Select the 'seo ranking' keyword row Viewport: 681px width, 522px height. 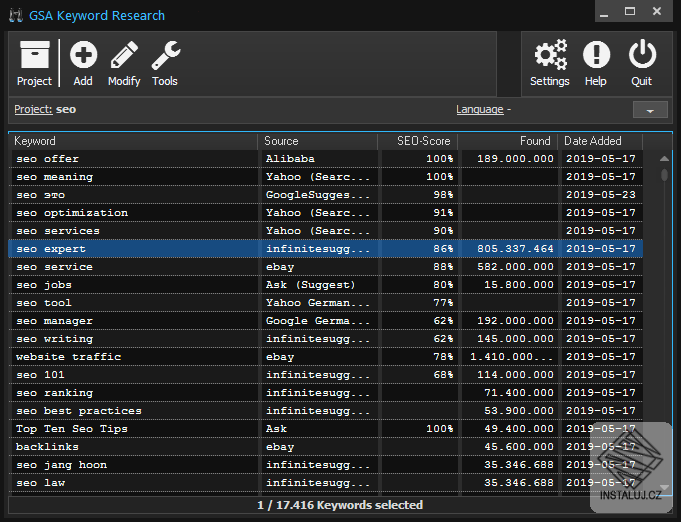point(326,393)
